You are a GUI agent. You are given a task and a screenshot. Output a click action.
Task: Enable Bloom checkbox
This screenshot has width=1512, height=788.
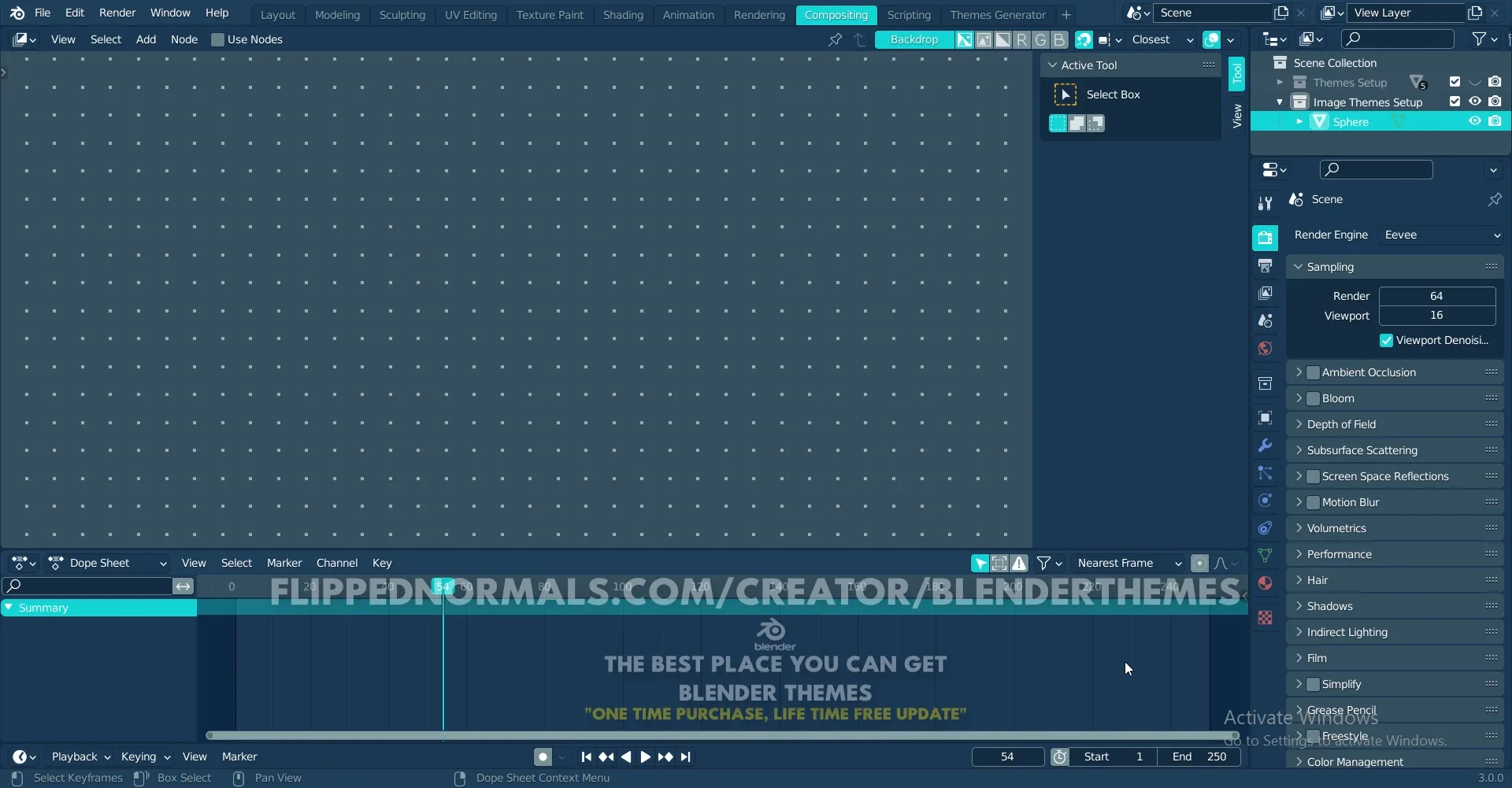(1313, 398)
